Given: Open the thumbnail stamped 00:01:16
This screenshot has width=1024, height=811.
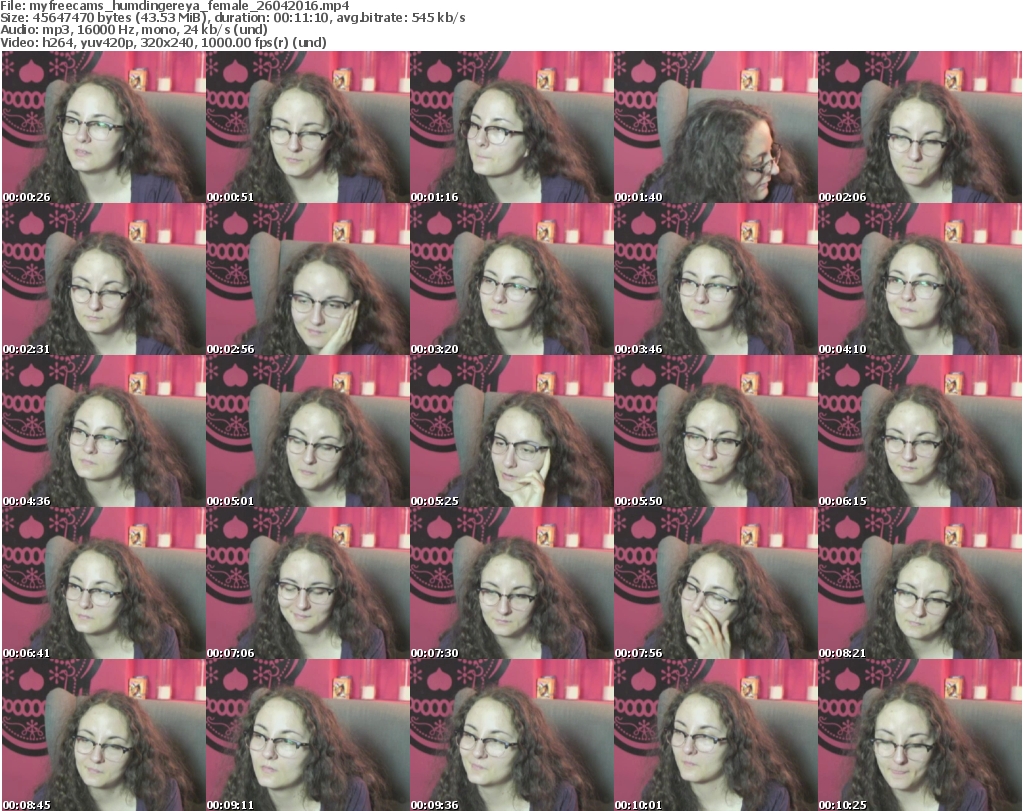Looking at the screenshot, I should 511,127.
